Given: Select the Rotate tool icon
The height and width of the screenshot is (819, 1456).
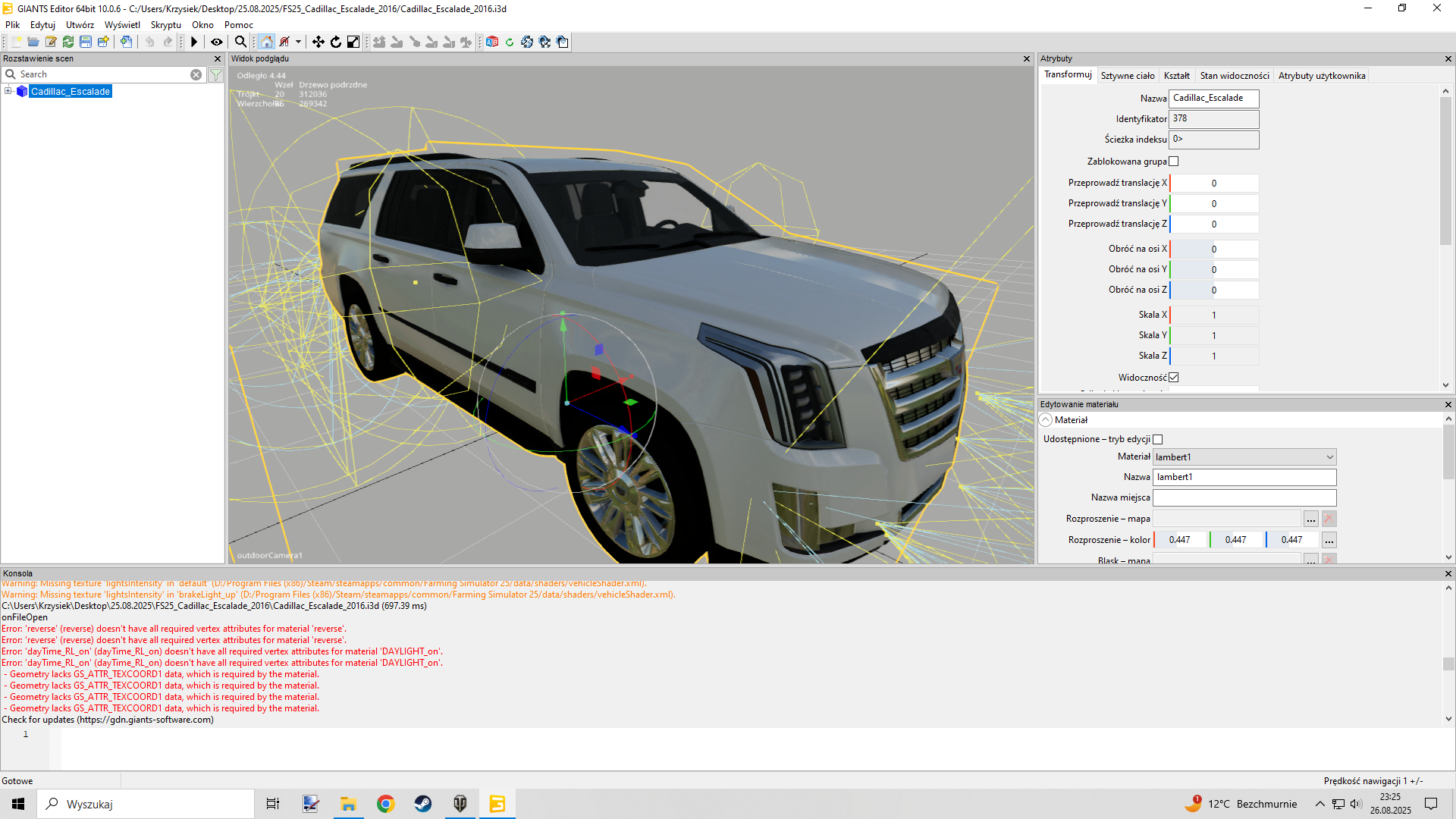Looking at the screenshot, I should point(336,42).
